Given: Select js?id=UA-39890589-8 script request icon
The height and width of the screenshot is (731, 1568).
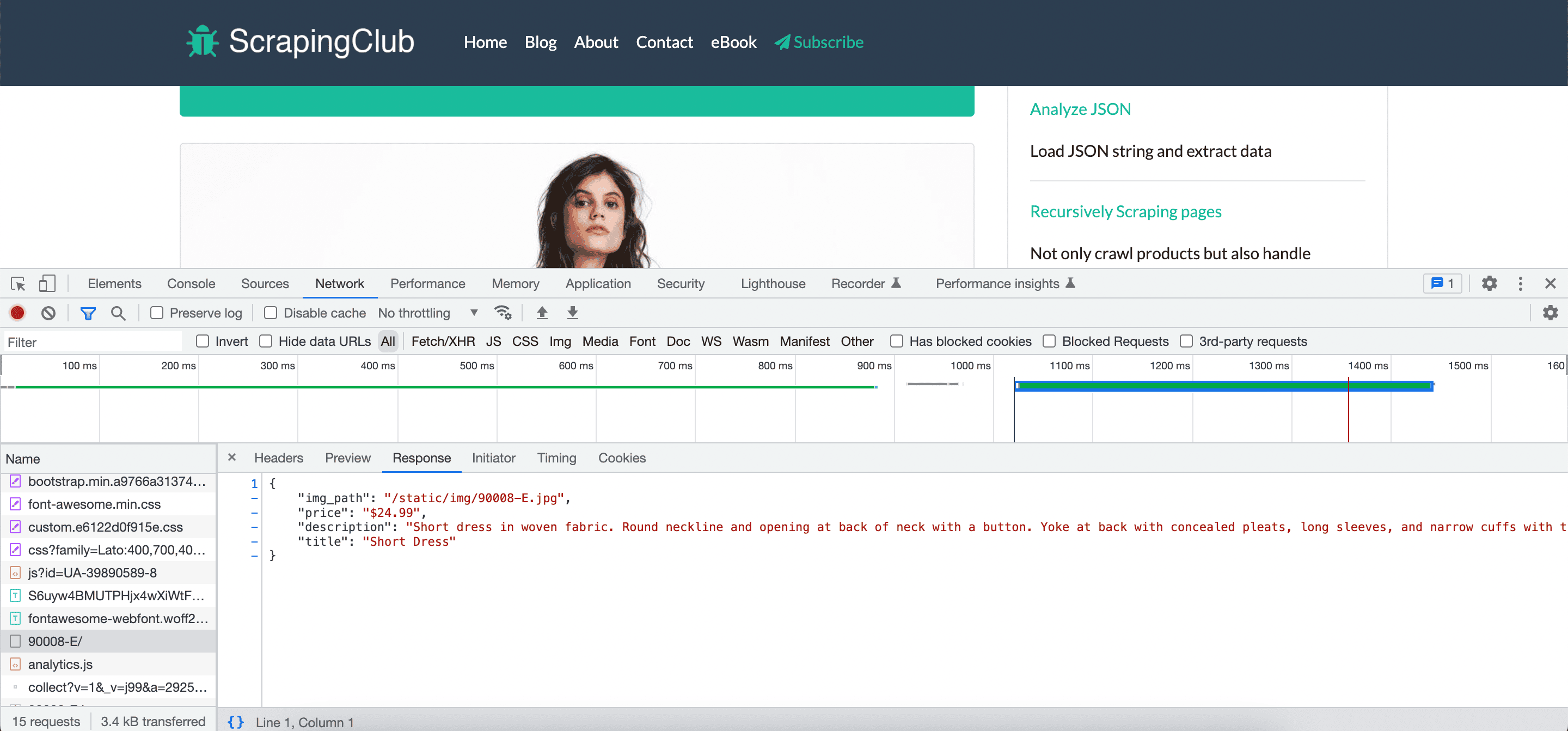Looking at the screenshot, I should 16,572.
